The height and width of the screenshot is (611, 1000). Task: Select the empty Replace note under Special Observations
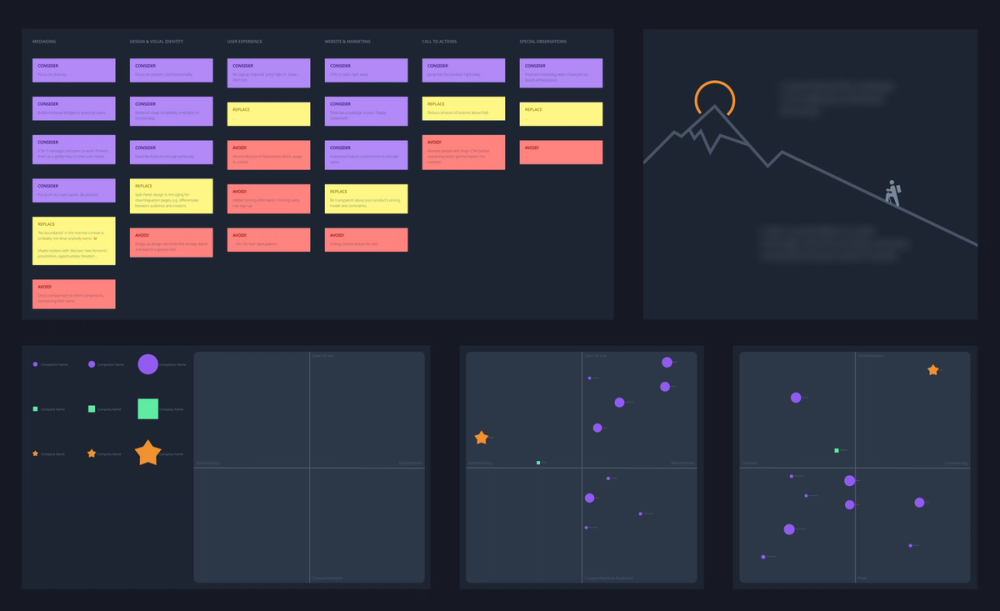(x=561, y=114)
